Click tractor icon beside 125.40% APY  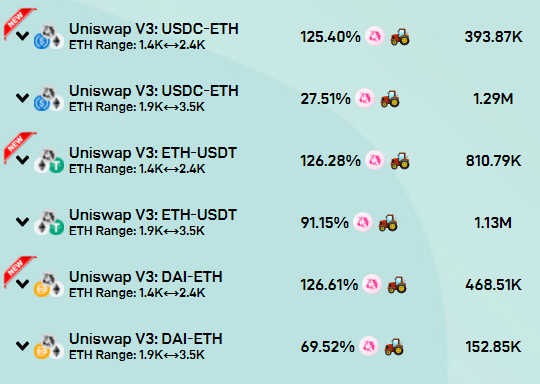click(400, 37)
